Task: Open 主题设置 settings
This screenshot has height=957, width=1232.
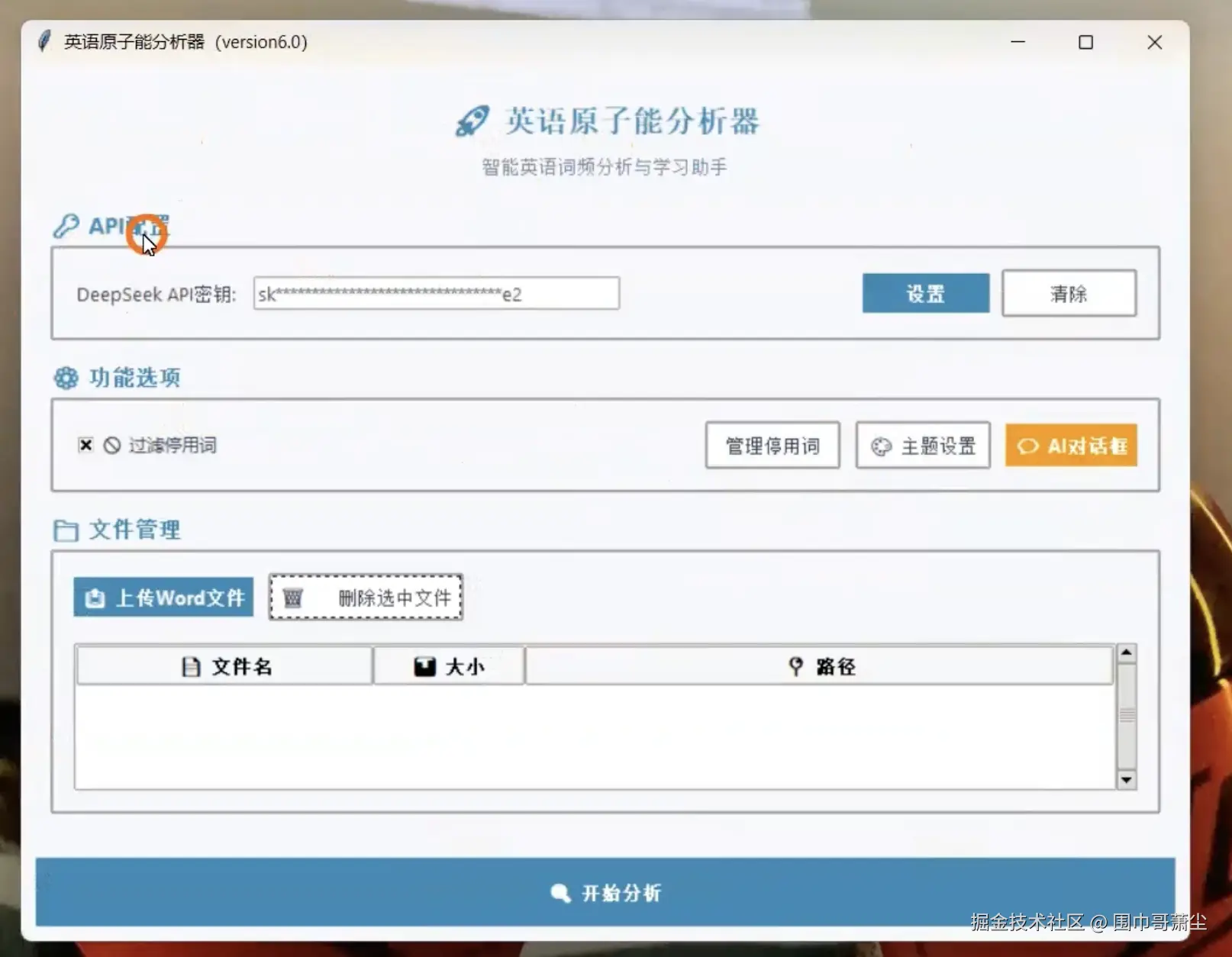Action: [x=923, y=446]
